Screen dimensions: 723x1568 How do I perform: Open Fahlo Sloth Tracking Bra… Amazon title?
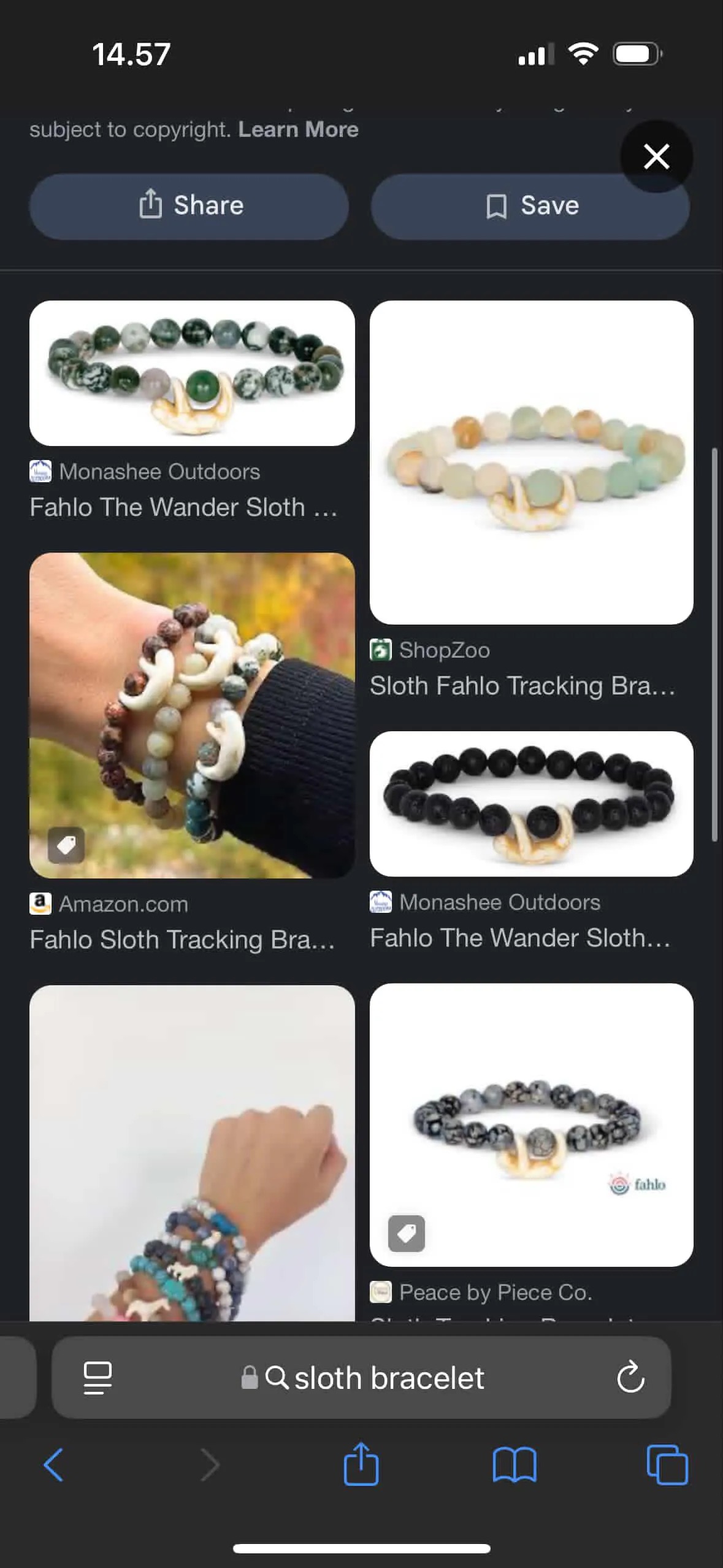[x=182, y=940]
